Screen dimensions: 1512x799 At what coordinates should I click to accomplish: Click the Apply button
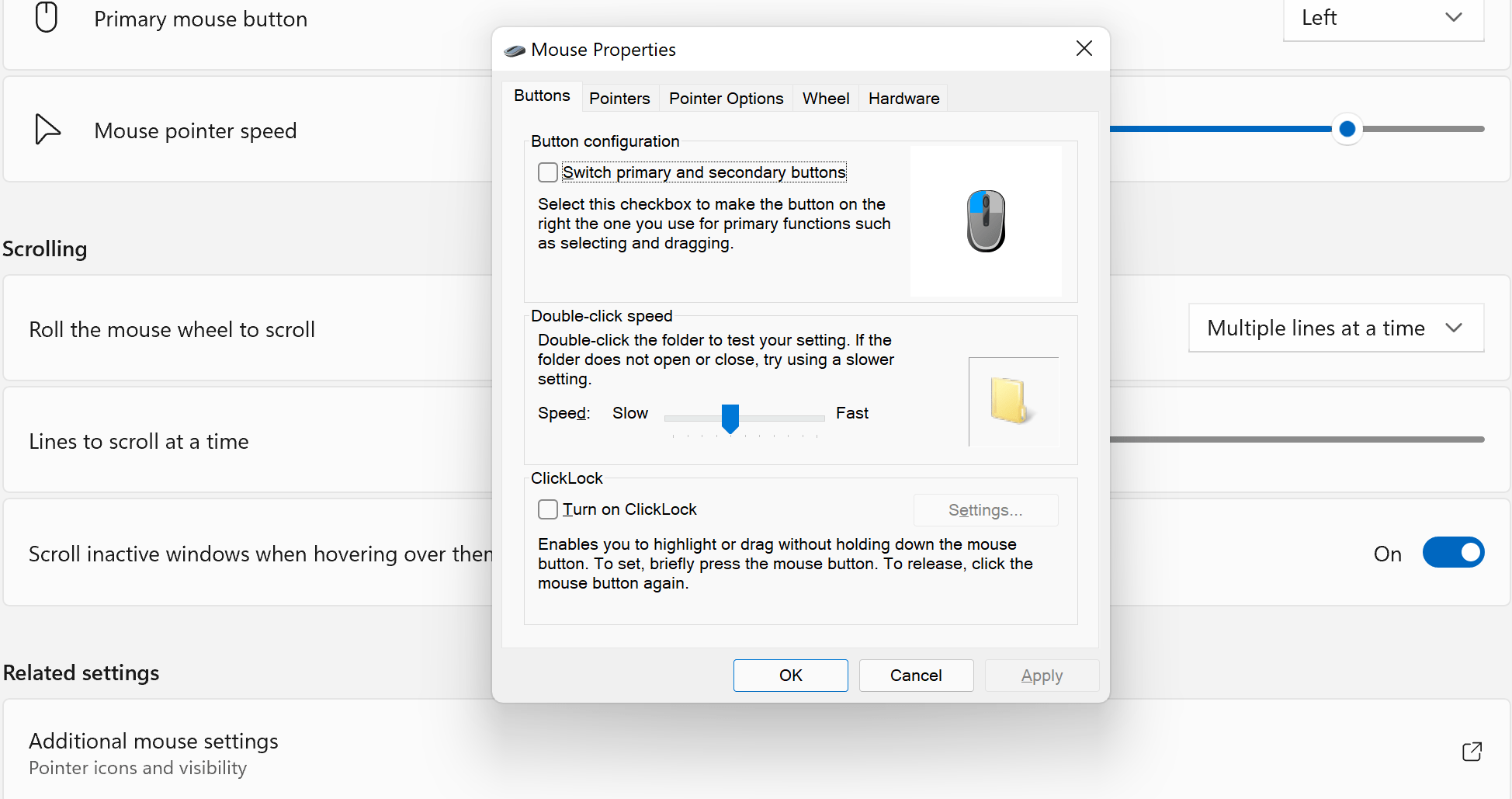point(1042,675)
